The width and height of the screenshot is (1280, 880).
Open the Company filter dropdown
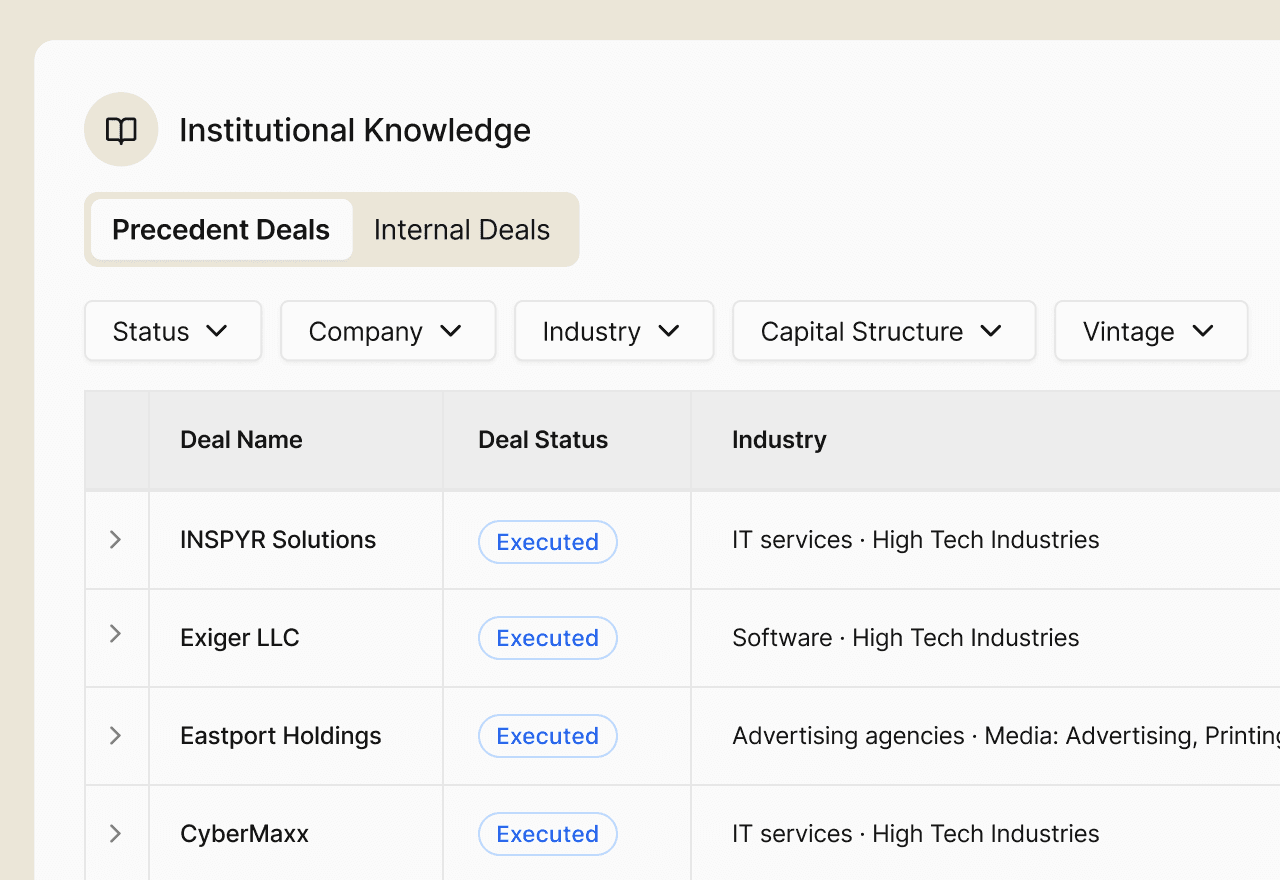pyautogui.click(x=388, y=331)
